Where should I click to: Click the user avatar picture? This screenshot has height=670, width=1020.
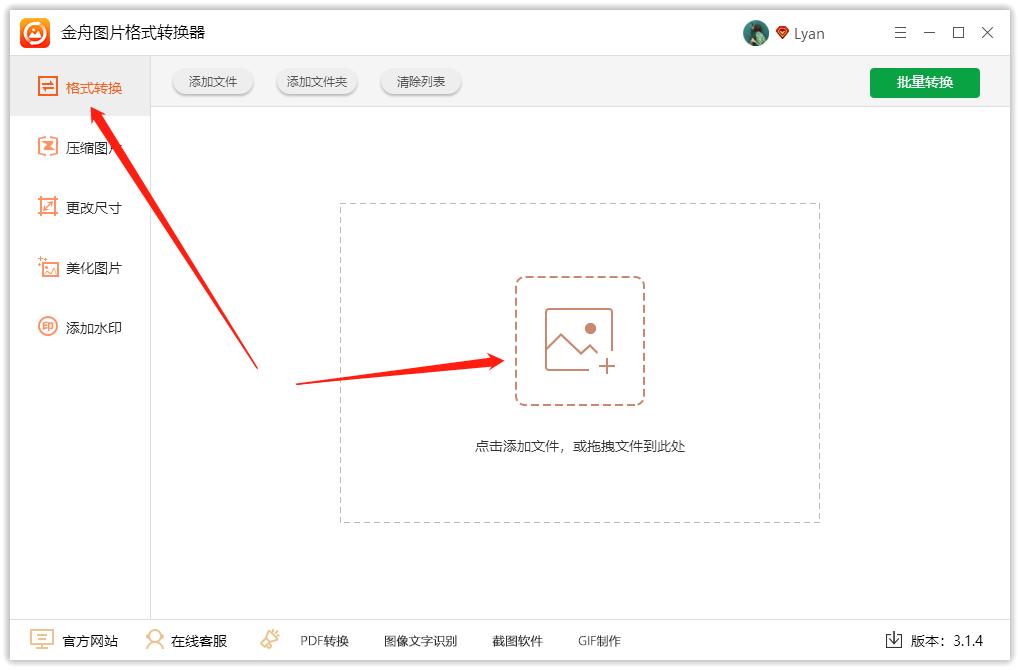[x=755, y=33]
